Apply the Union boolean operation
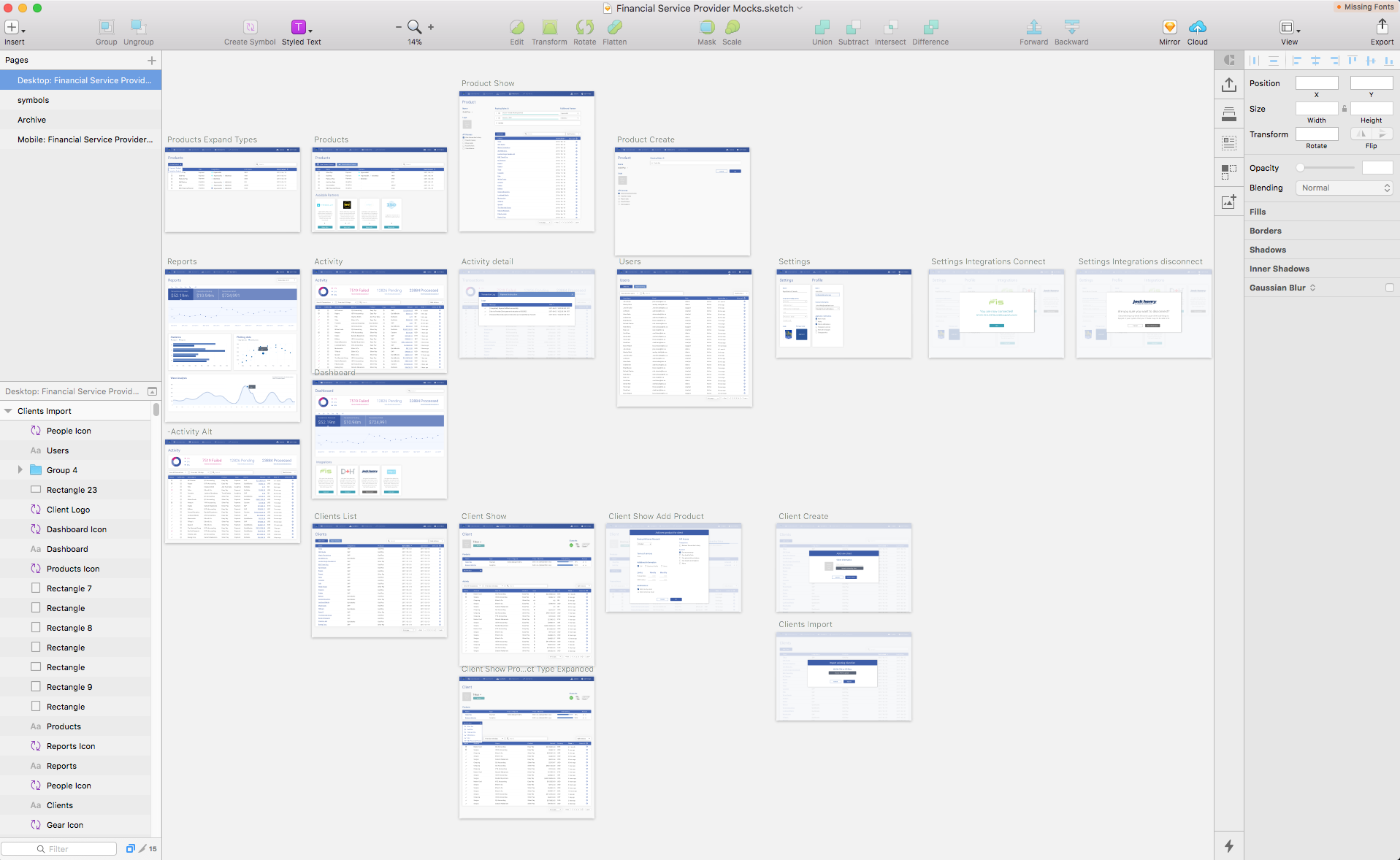This screenshot has height=860, width=1400. point(822,27)
